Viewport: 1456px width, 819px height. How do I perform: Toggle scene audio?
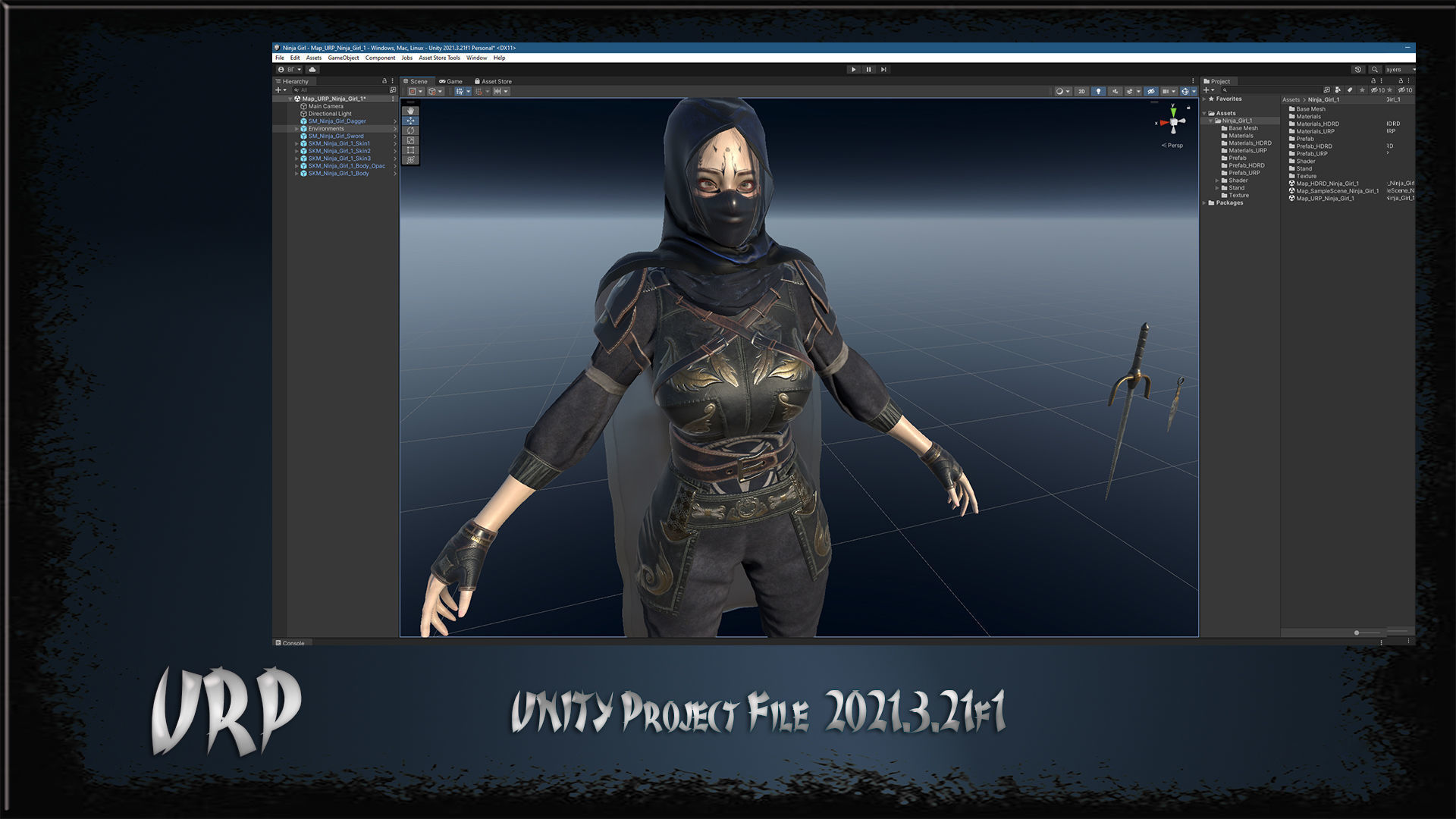(x=1115, y=91)
